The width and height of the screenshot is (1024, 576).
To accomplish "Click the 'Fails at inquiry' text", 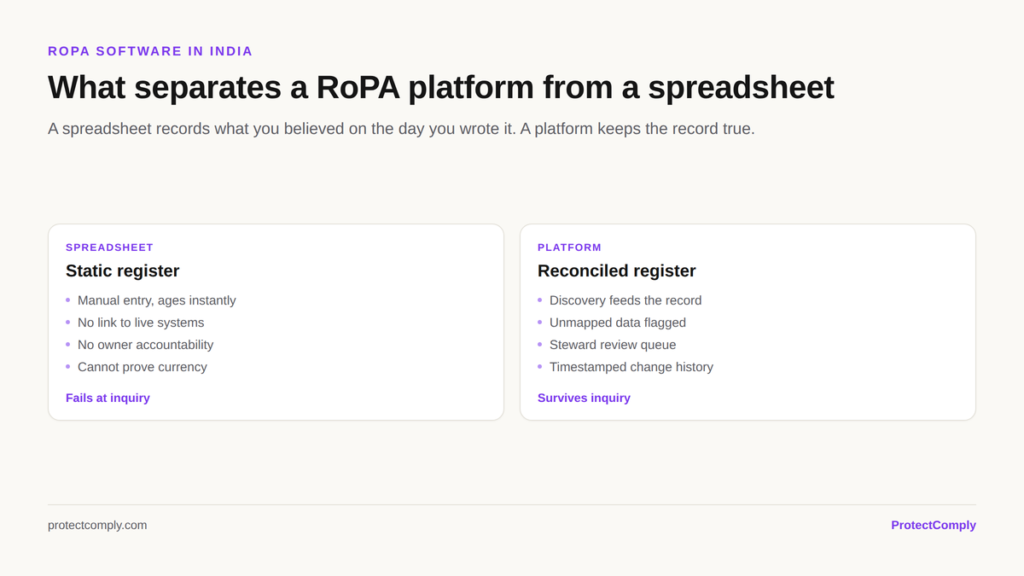I will [108, 398].
